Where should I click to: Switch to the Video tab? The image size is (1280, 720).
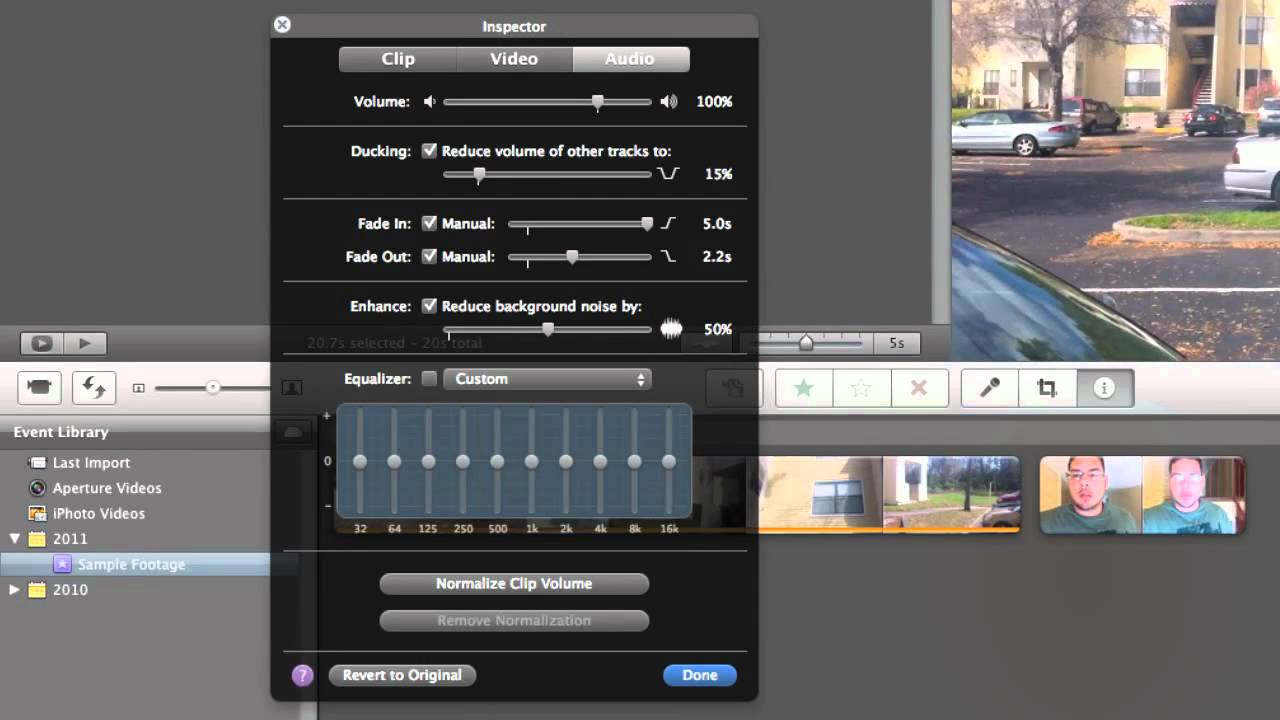(514, 59)
